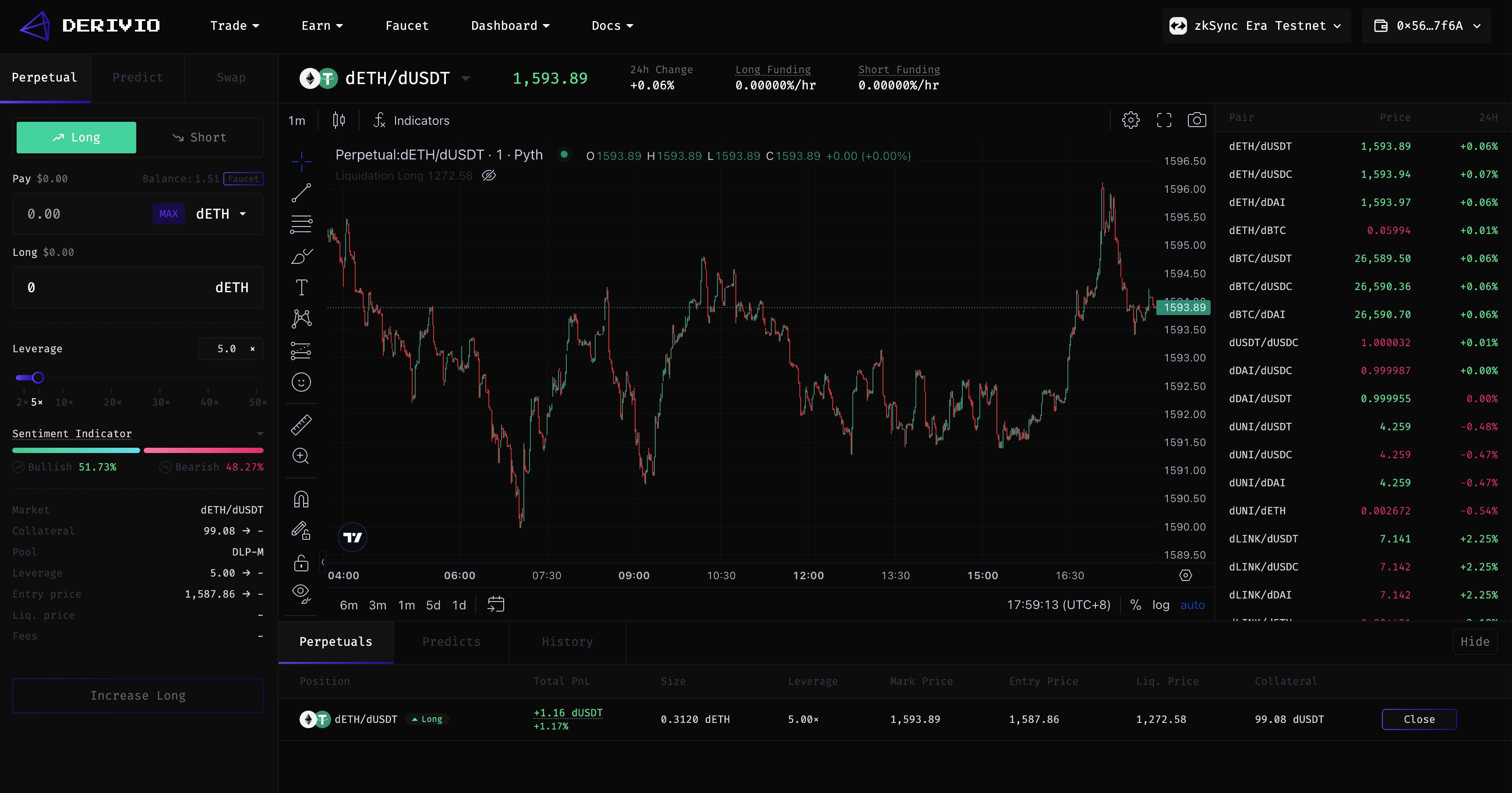This screenshot has width=1512, height=793.
Task: Toggle percent scale on chart
Action: (1136, 605)
